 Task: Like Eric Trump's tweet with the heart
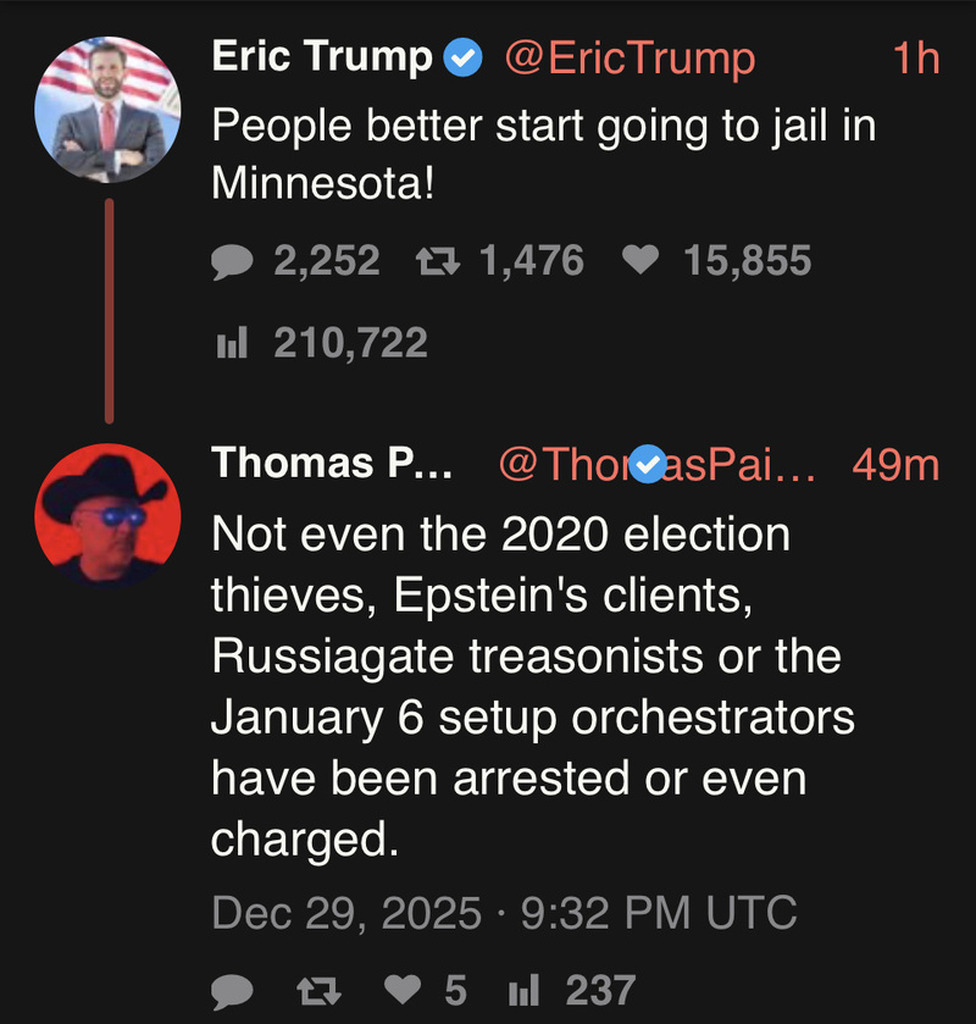click(x=641, y=262)
